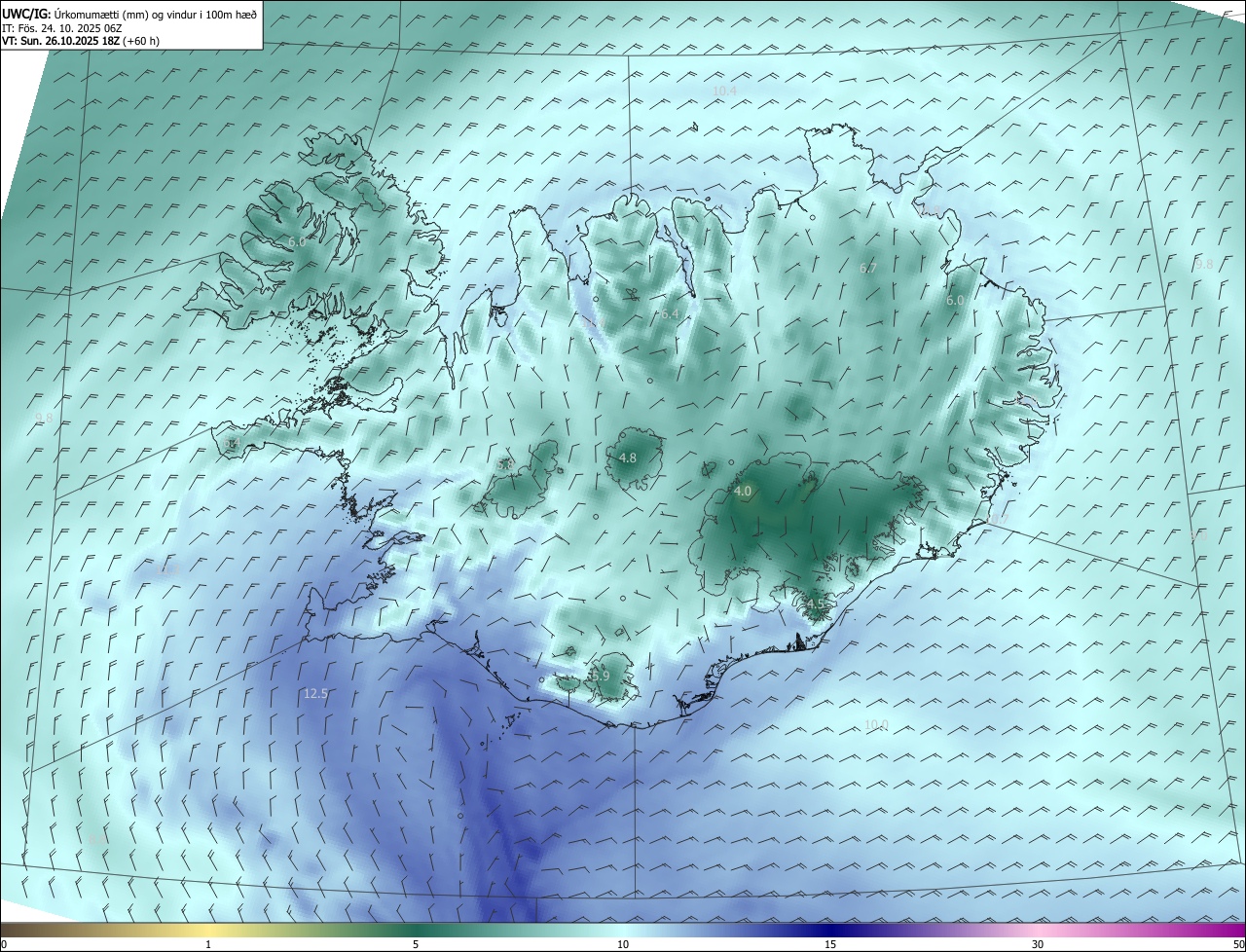Click the 10.4 value north of Iceland
This screenshot has height=952, width=1246.
pos(724,92)
